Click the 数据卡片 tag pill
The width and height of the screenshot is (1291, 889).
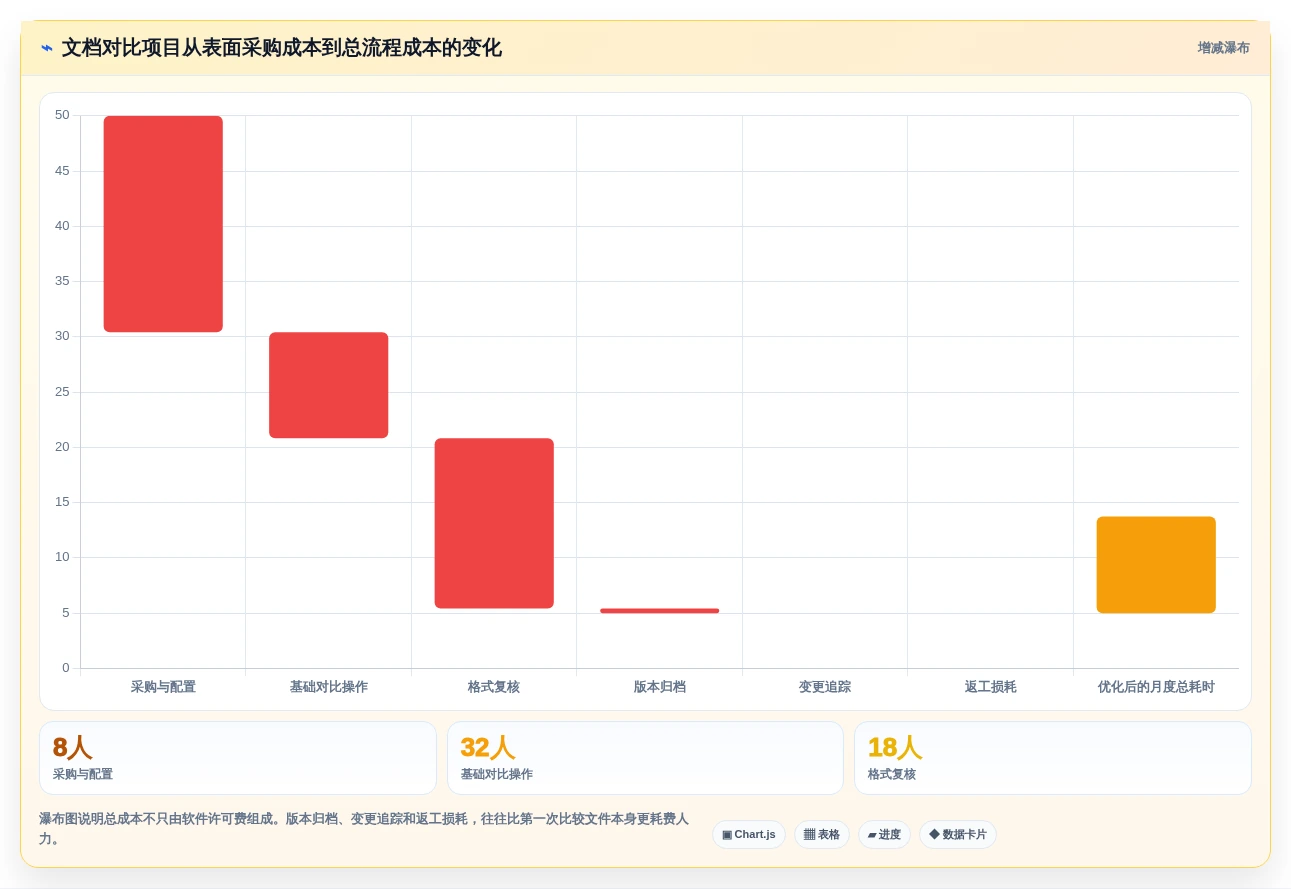[958, 834]
